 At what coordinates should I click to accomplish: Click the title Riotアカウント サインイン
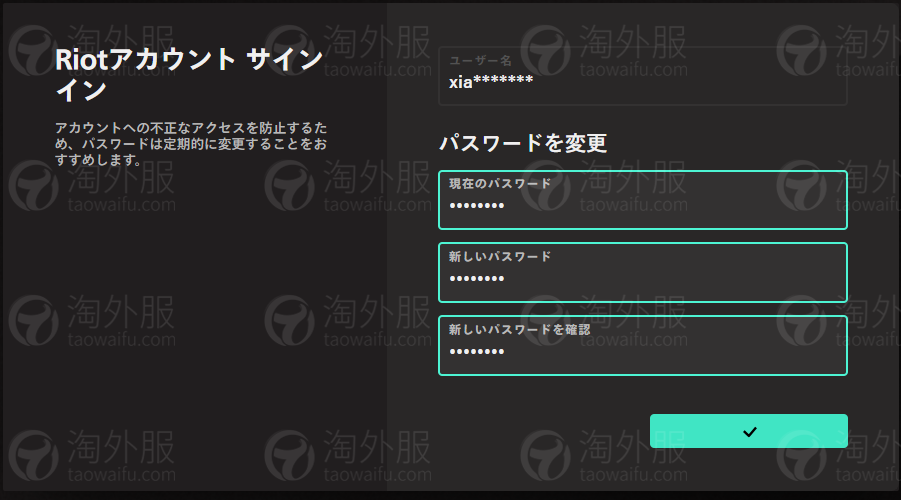189,75
